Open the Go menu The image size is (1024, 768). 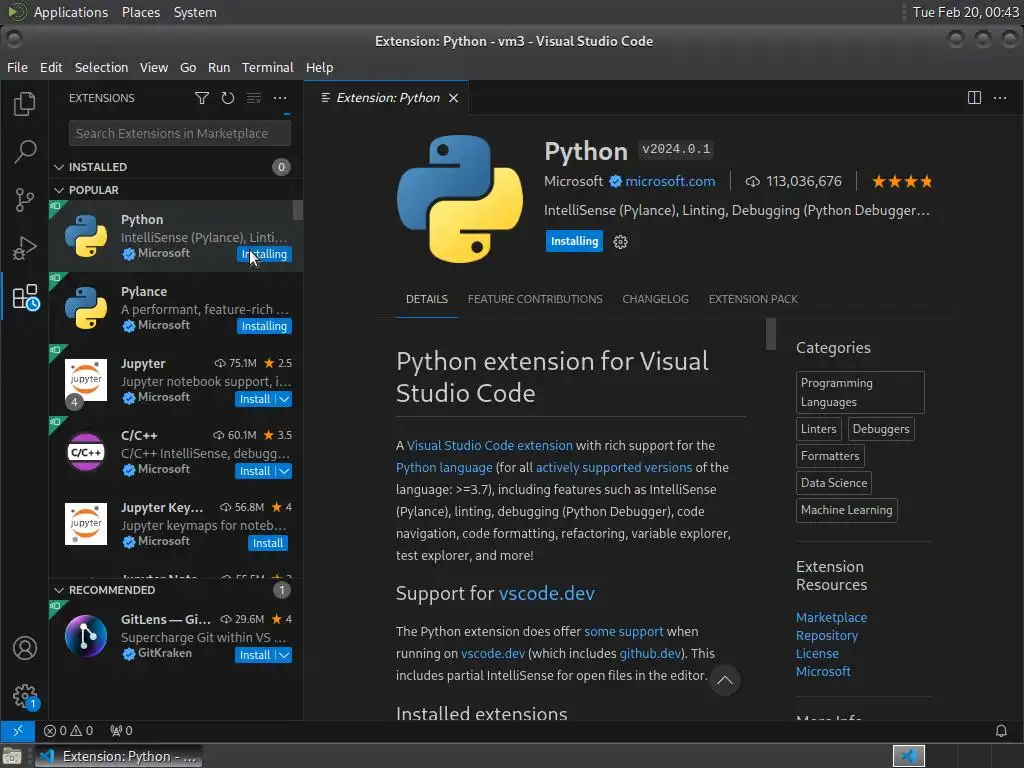(x=188, y=67)
